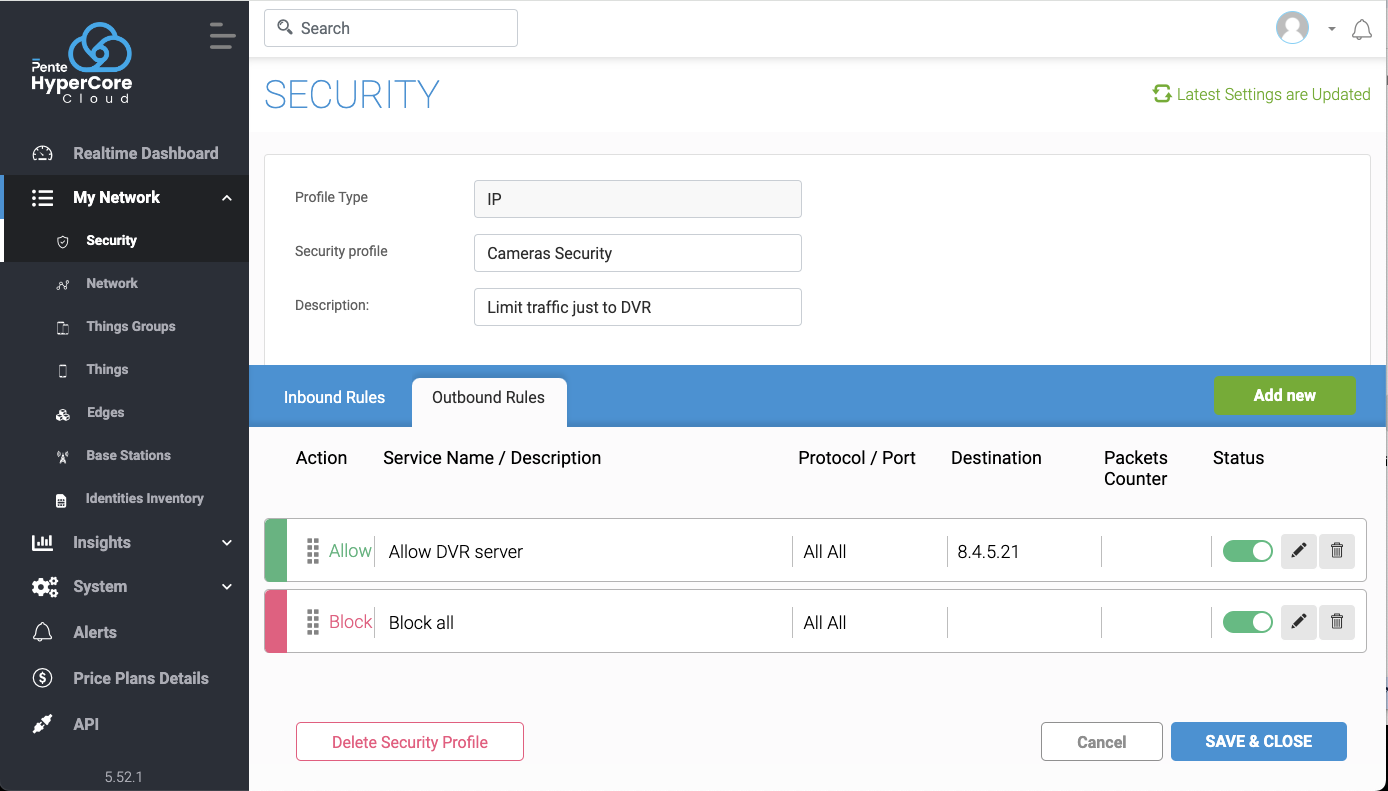Trash the Allow DVR server rule
Viewport: 1388px width, 791px height.
pyautogui.click(x=1337, y=551)
